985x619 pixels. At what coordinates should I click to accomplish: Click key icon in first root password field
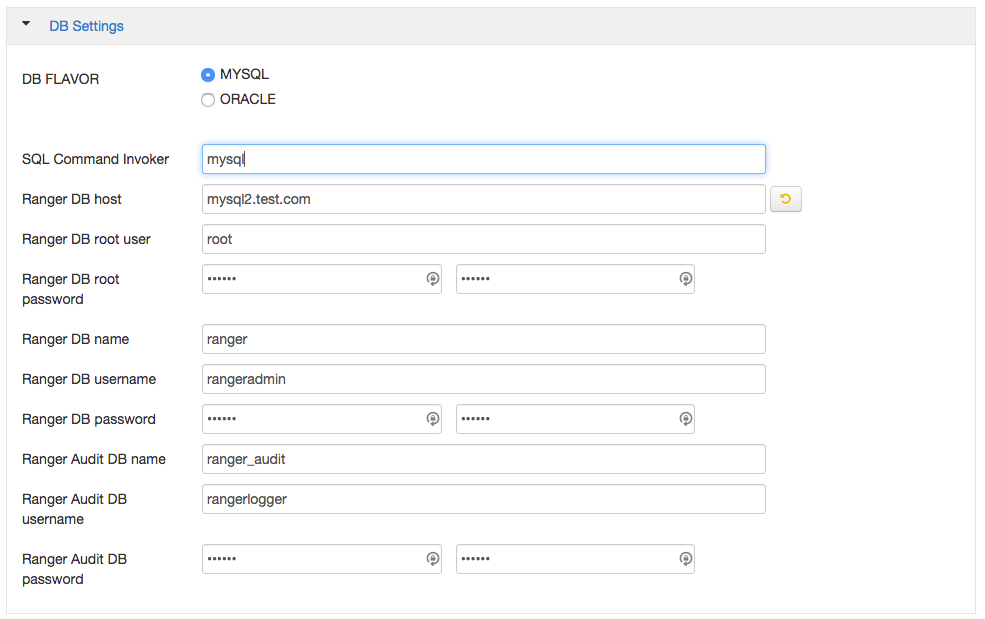pos(432,279)
